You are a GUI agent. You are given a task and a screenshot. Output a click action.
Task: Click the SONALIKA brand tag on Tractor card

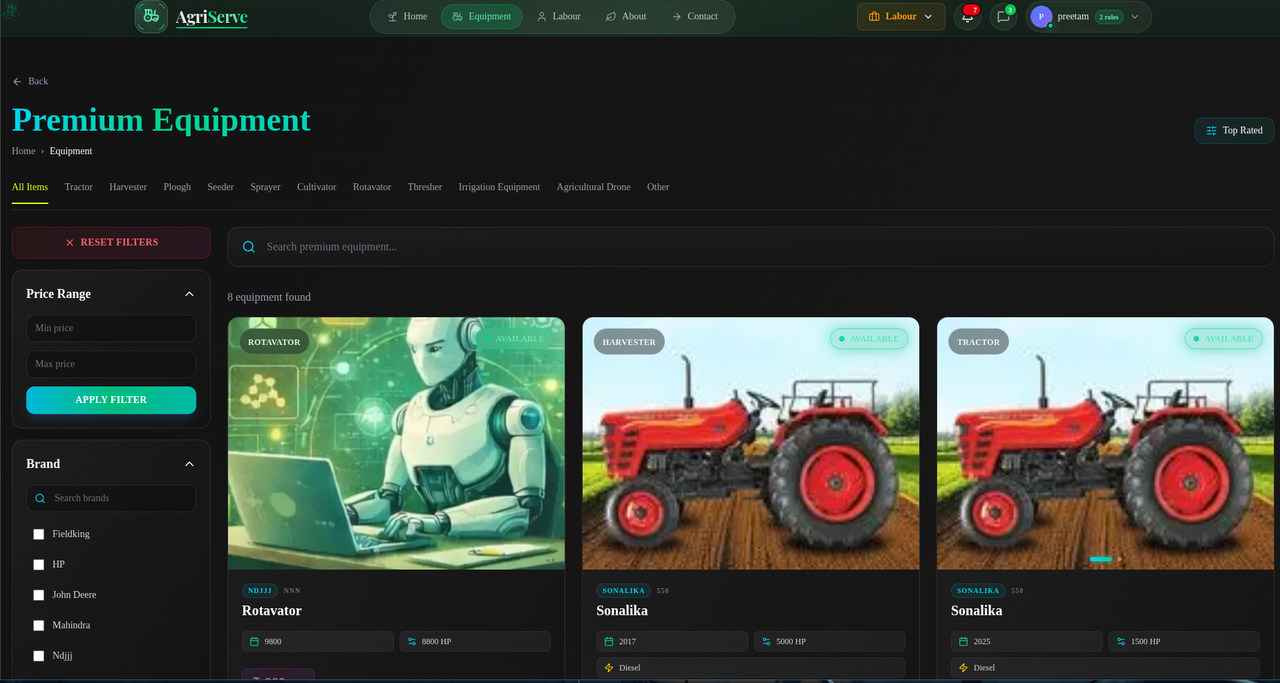tap(978, 591)
